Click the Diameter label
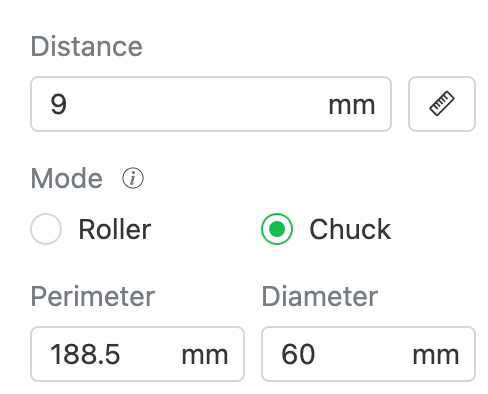 320,296
